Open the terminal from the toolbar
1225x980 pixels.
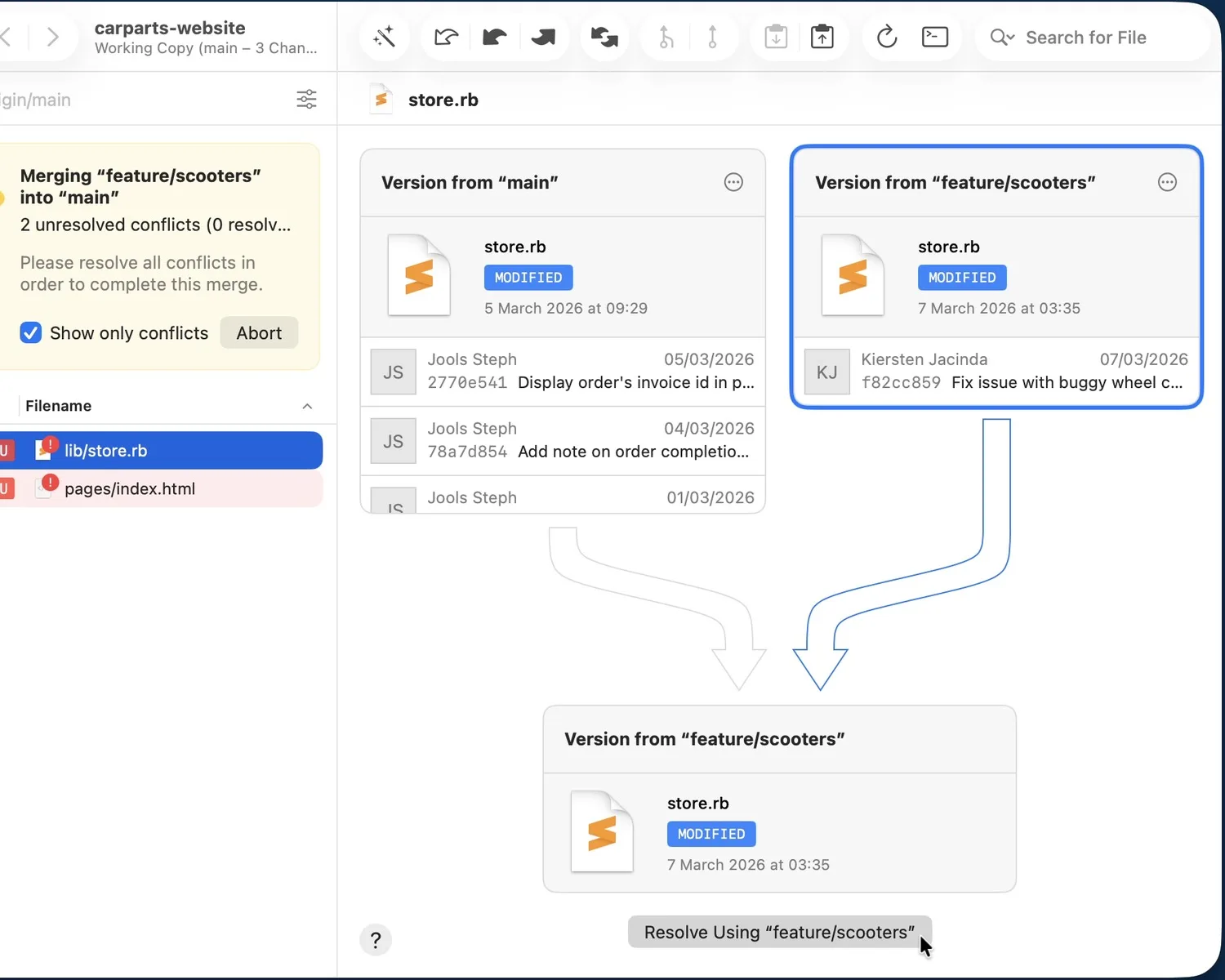(935, 37)
